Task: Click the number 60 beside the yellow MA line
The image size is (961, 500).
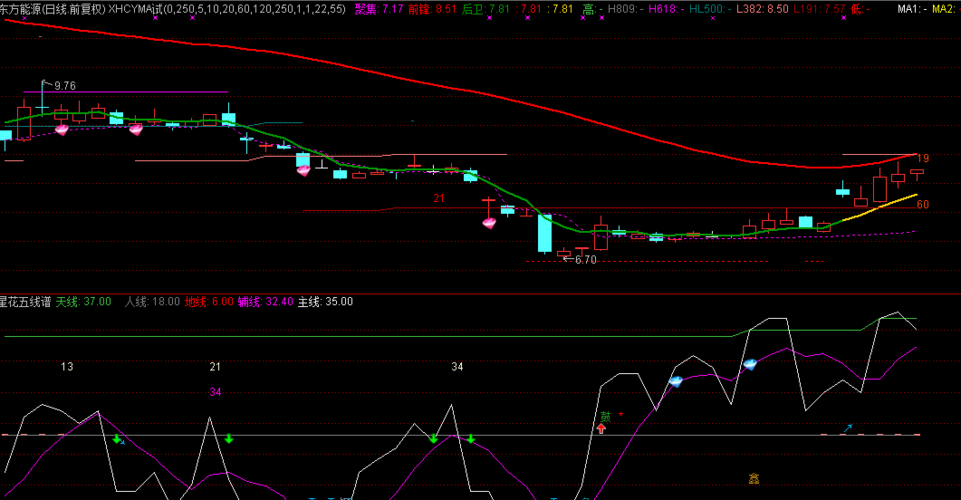Action: (x=923, y=204)
